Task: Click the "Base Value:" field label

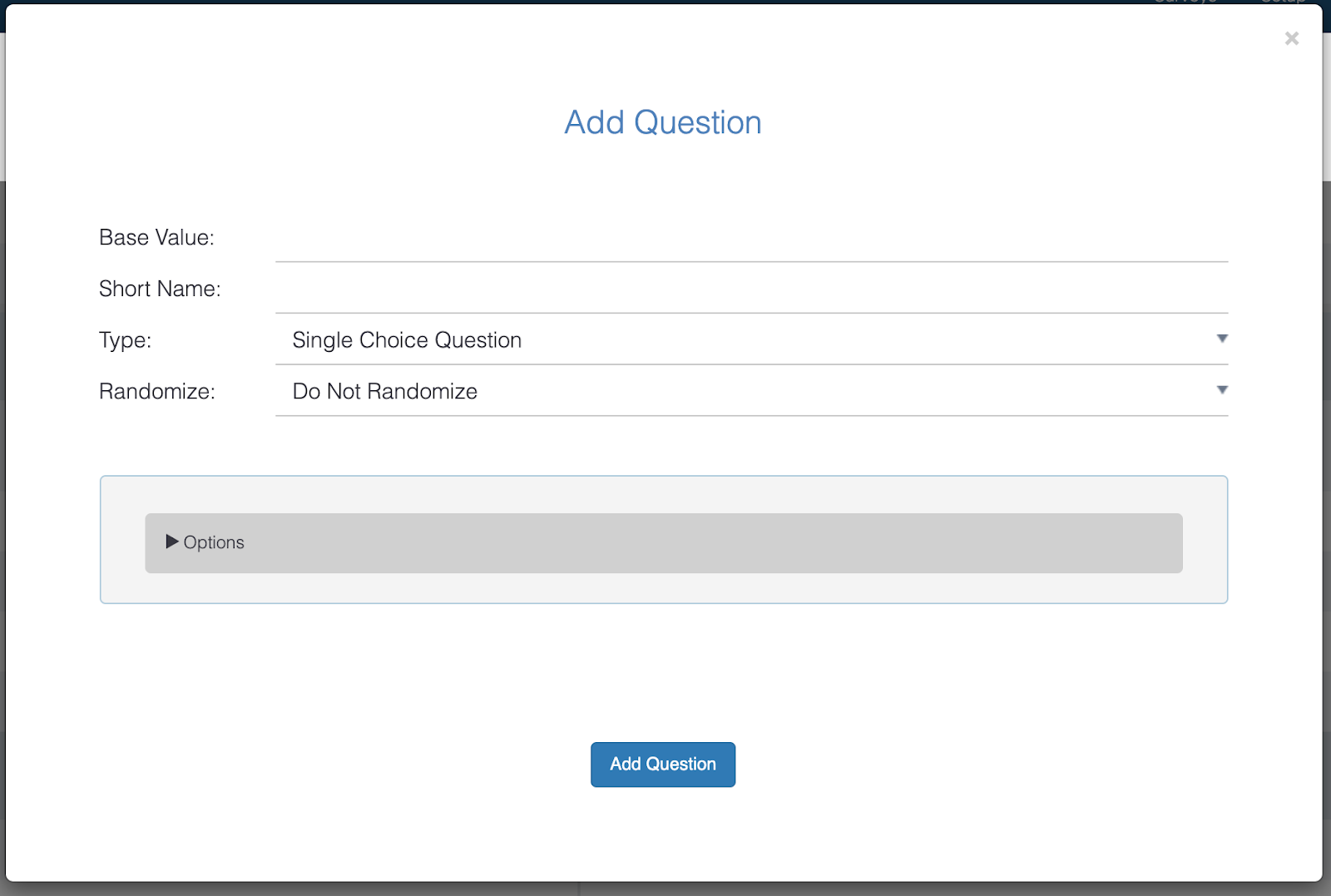Action: (156, 238)
